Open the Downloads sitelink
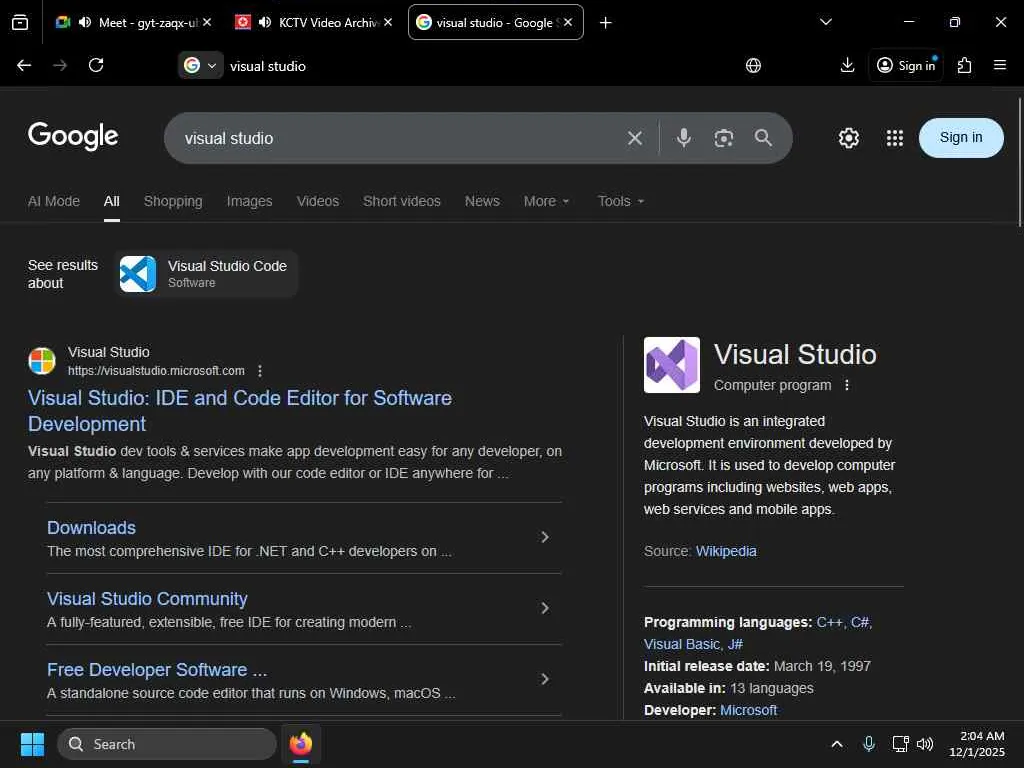 pos(91,528)
